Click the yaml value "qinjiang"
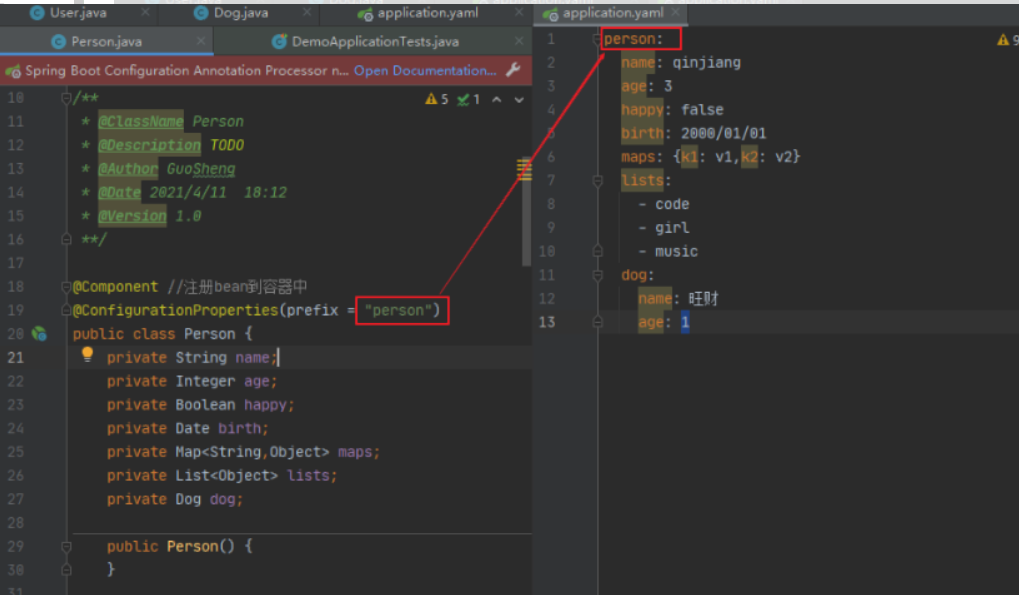 click(x=706, y=63)
